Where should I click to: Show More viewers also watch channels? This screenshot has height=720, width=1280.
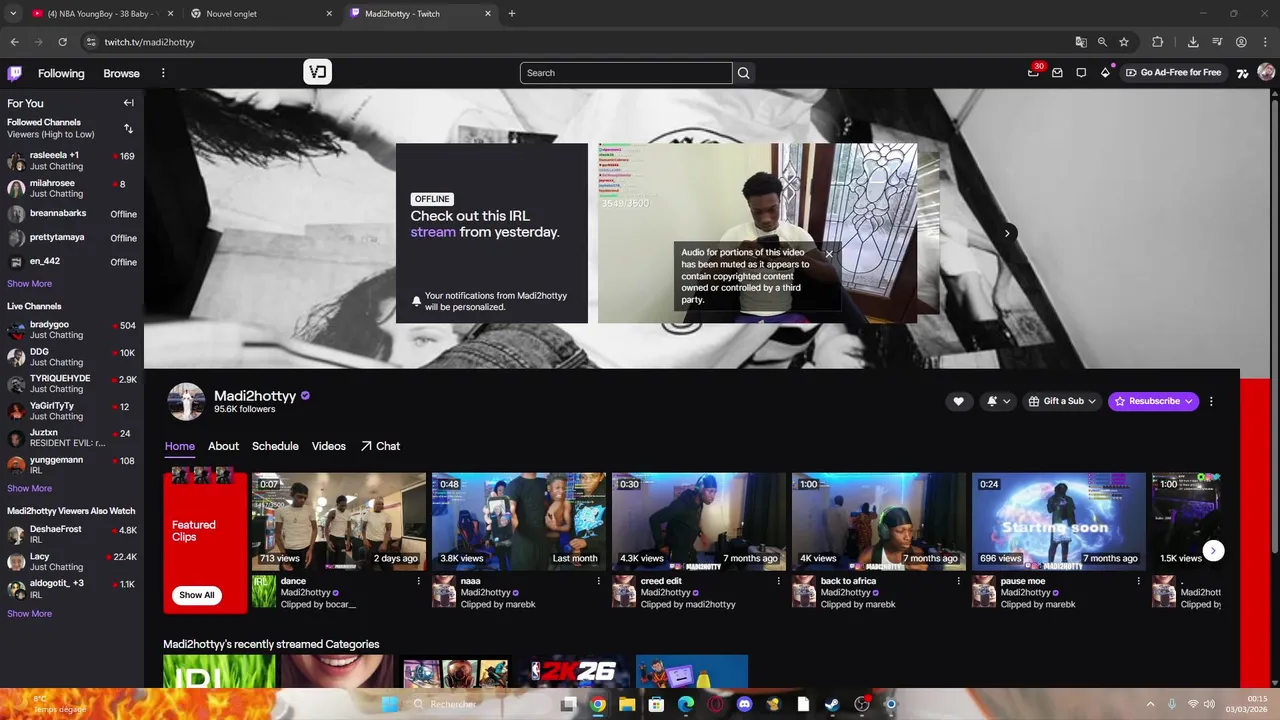coord(29,614)
